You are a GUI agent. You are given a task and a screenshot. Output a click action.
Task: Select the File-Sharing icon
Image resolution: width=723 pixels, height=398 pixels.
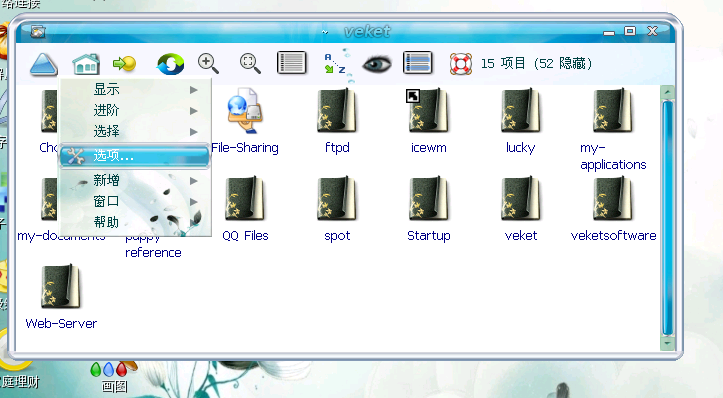point(245,111)
